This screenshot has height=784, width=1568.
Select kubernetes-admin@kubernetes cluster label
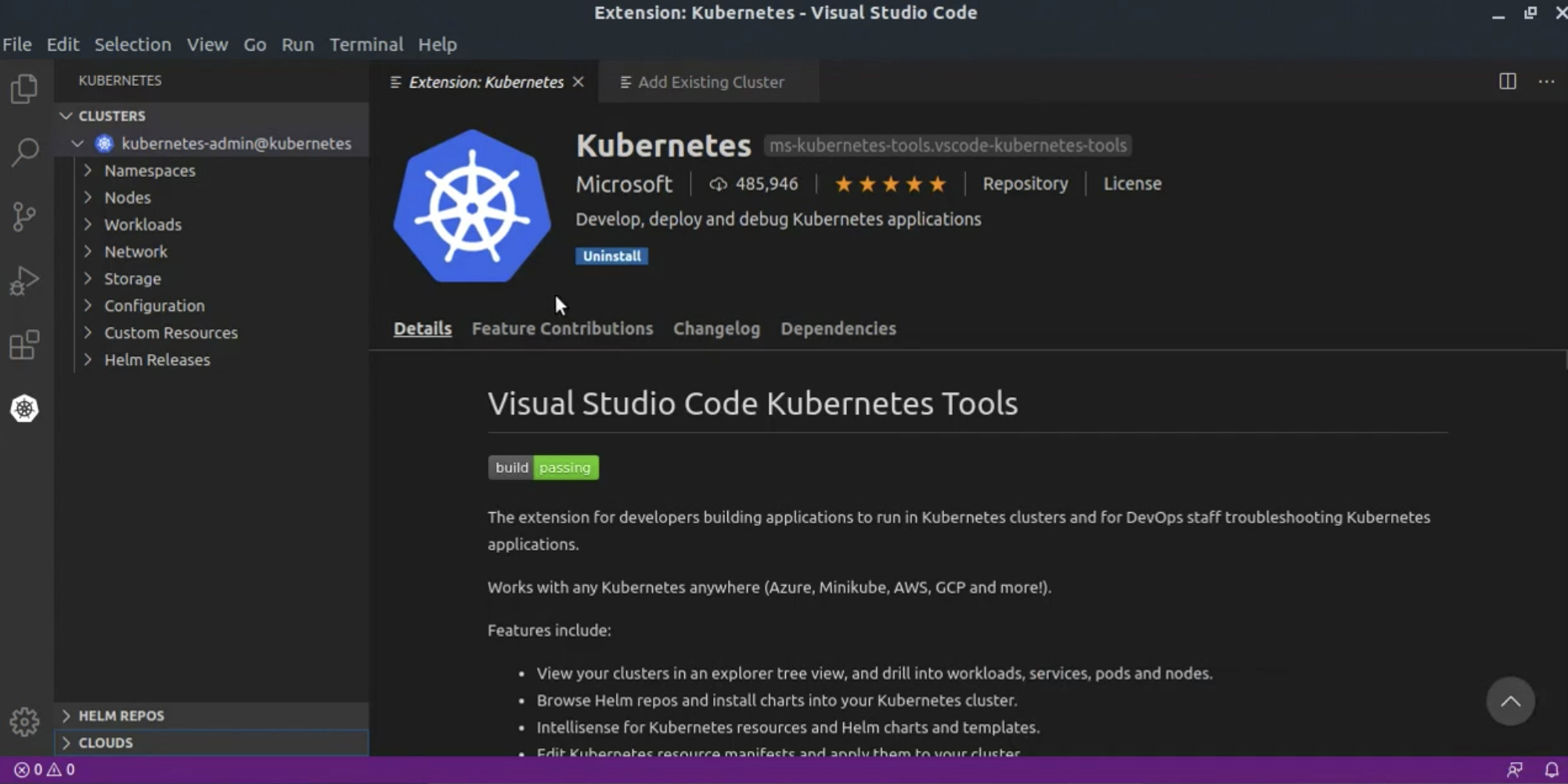pyautogui.click(x=236, y=143)
